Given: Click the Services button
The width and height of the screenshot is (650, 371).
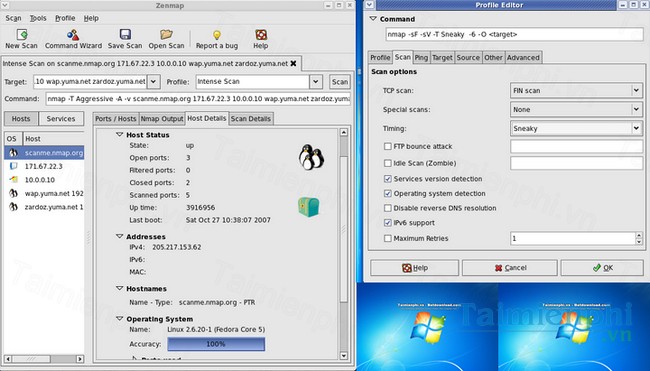Looking at the screenshot, I should pos(61,119).
